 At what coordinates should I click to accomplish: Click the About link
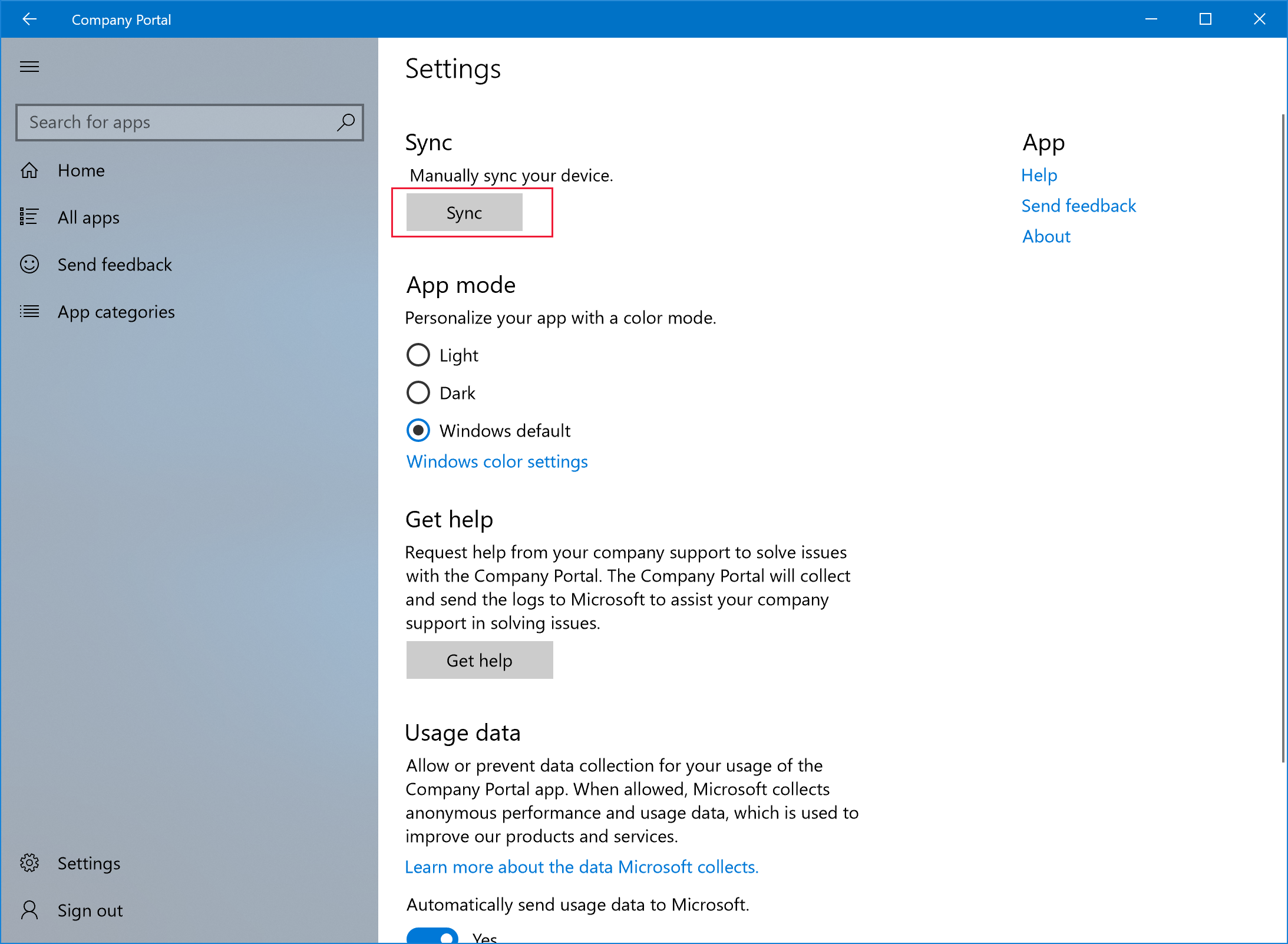click(x=1047, y=236)
